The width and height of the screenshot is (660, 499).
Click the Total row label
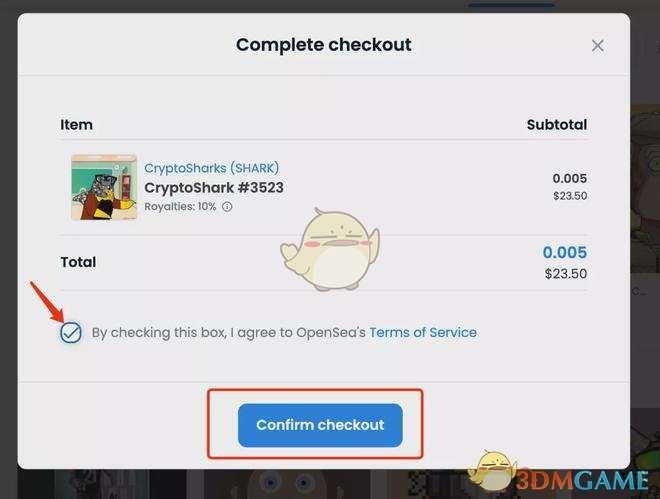(78, 262)
